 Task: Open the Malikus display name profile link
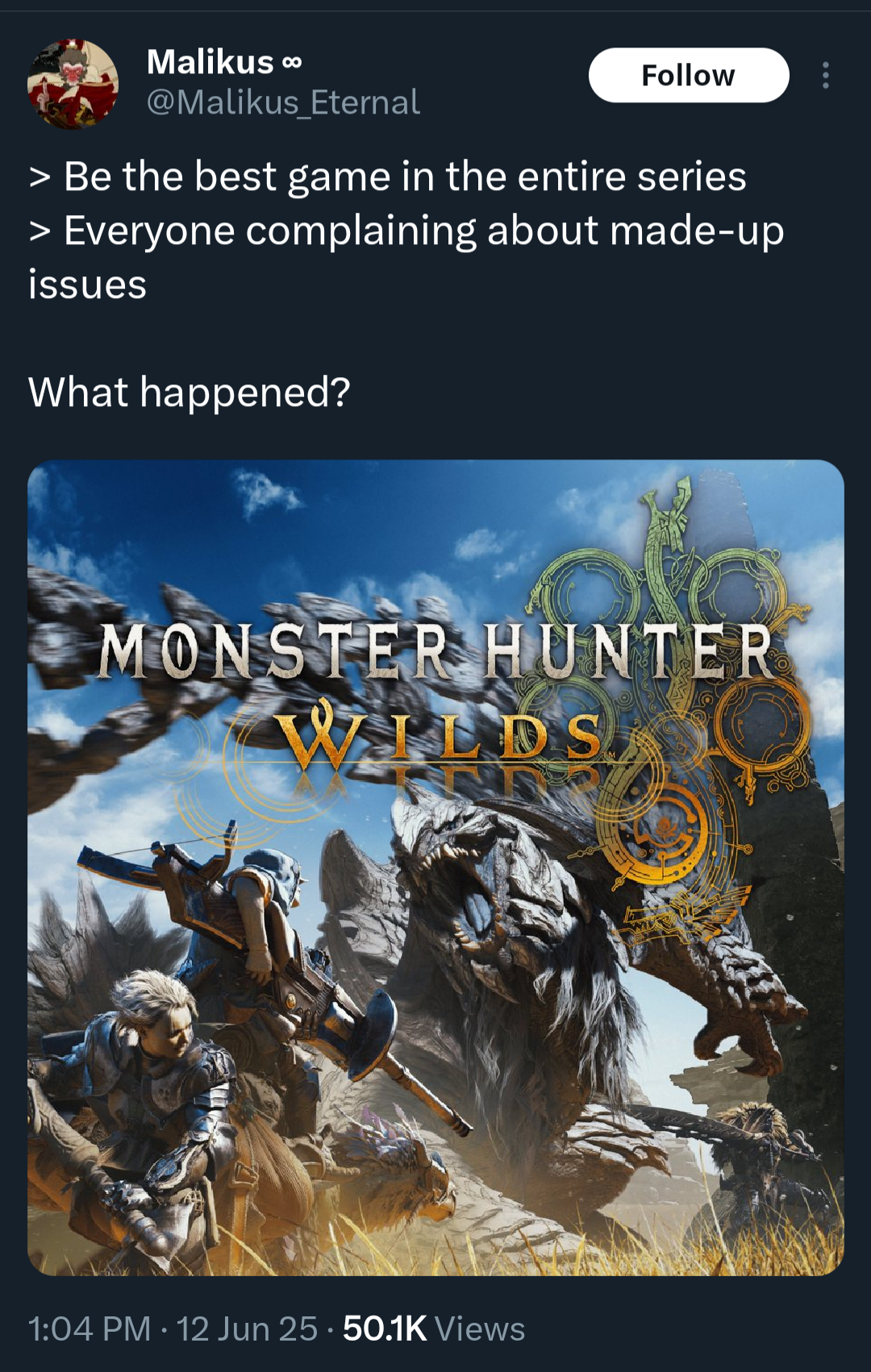(x=210, y=62)
